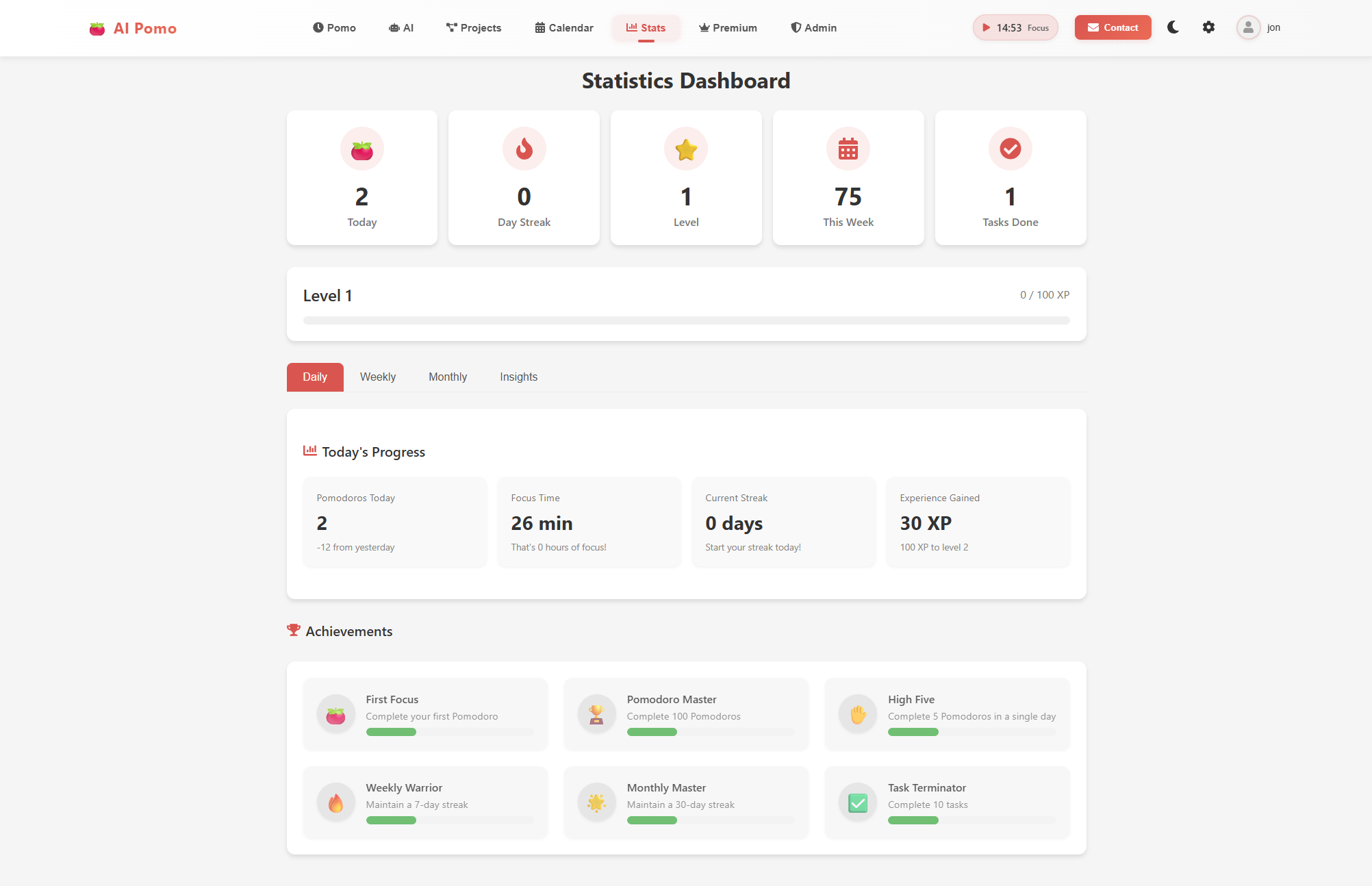The width and height of the screenshot is (1372, 886).
Task: Click the flame Day Streak icon
Action: point(524,149)
